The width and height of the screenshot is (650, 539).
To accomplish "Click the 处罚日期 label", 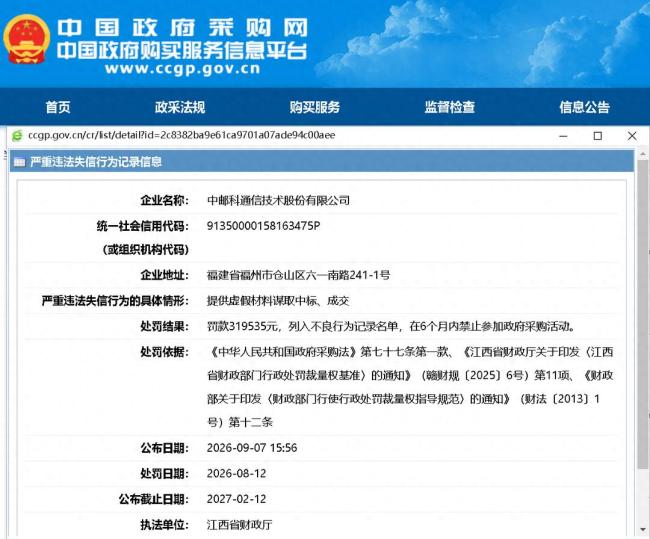I will click(x=165, y=473).
